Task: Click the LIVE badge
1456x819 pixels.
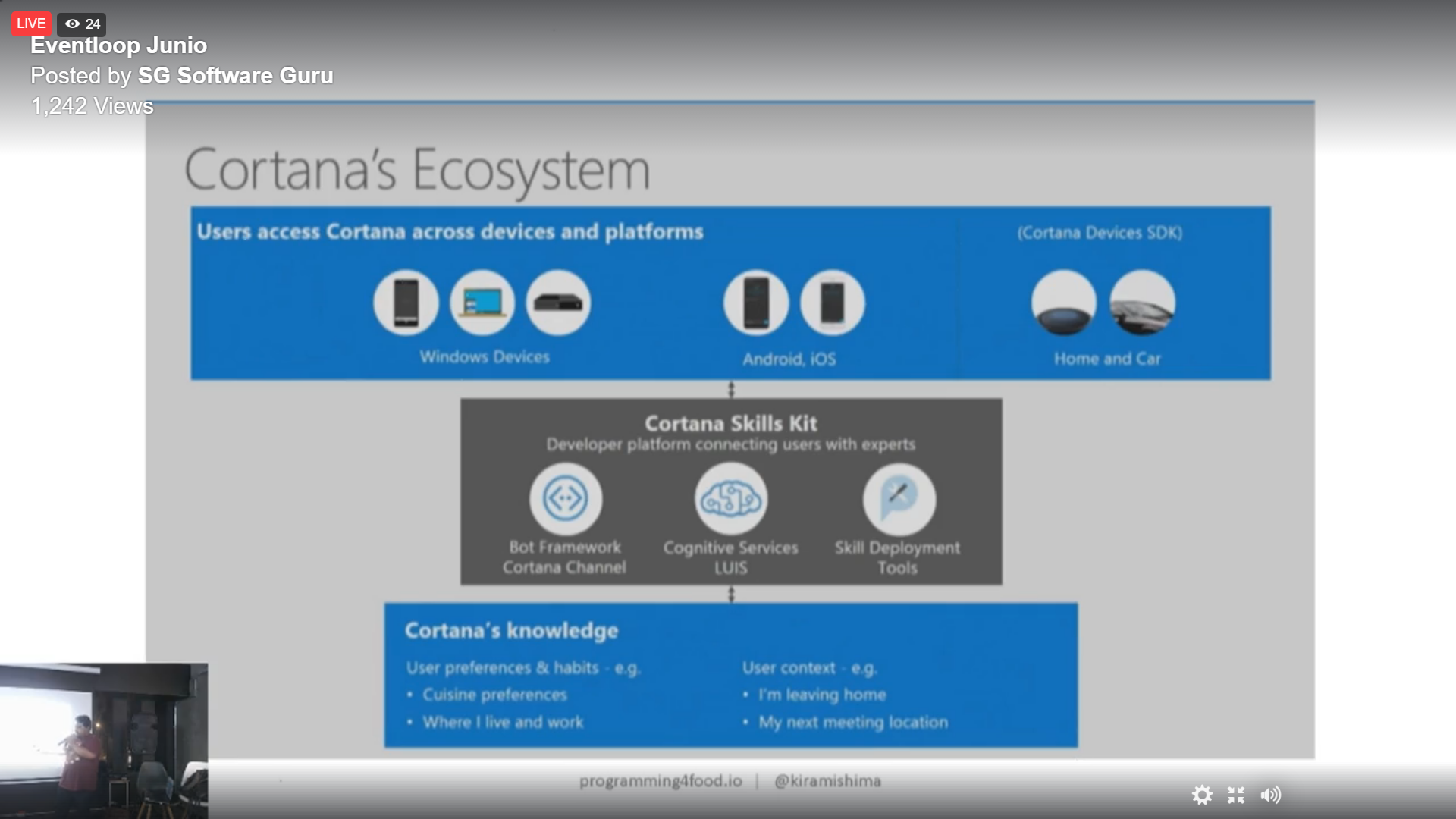Action: coord(31,24)
